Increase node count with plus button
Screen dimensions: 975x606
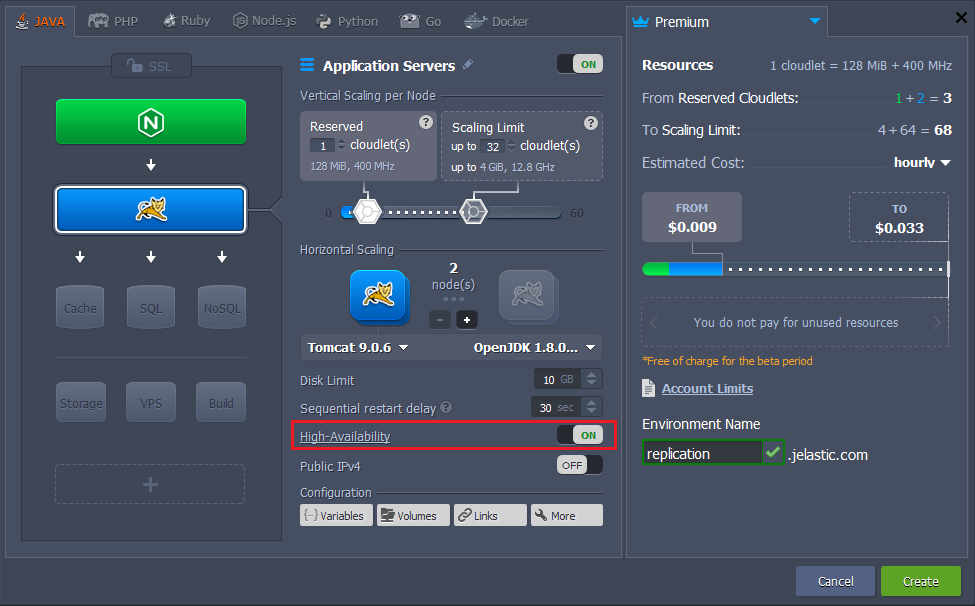pyautogui.click(x=467, y=319)
